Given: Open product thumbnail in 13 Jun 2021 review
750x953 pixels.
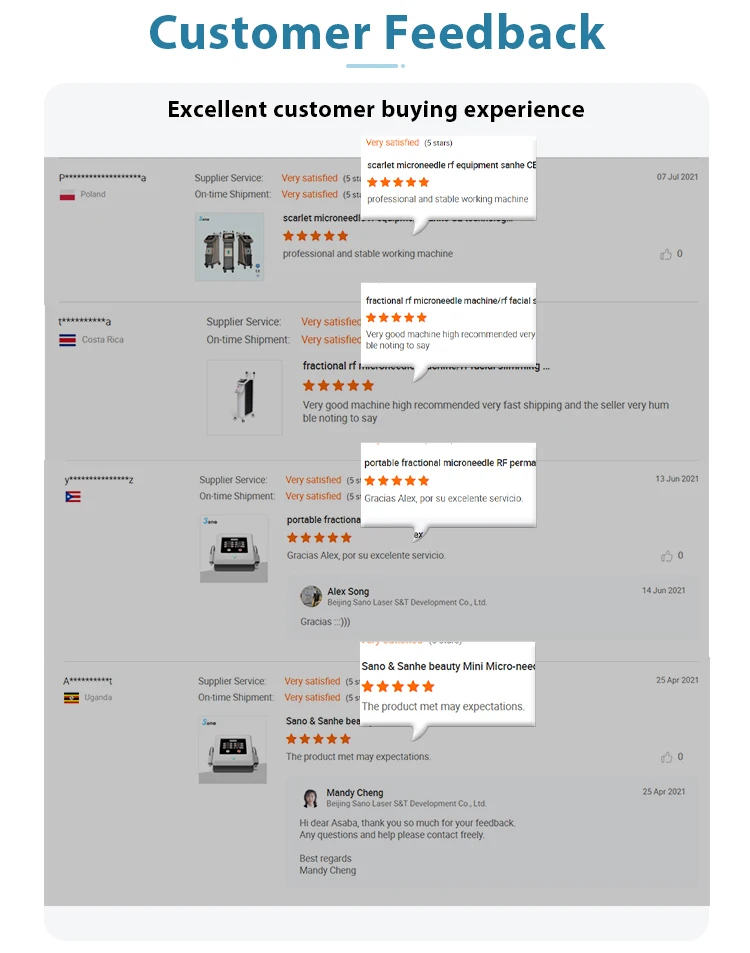Looking at the screenshot, I should pyautogui.click(x=233, y=548).
